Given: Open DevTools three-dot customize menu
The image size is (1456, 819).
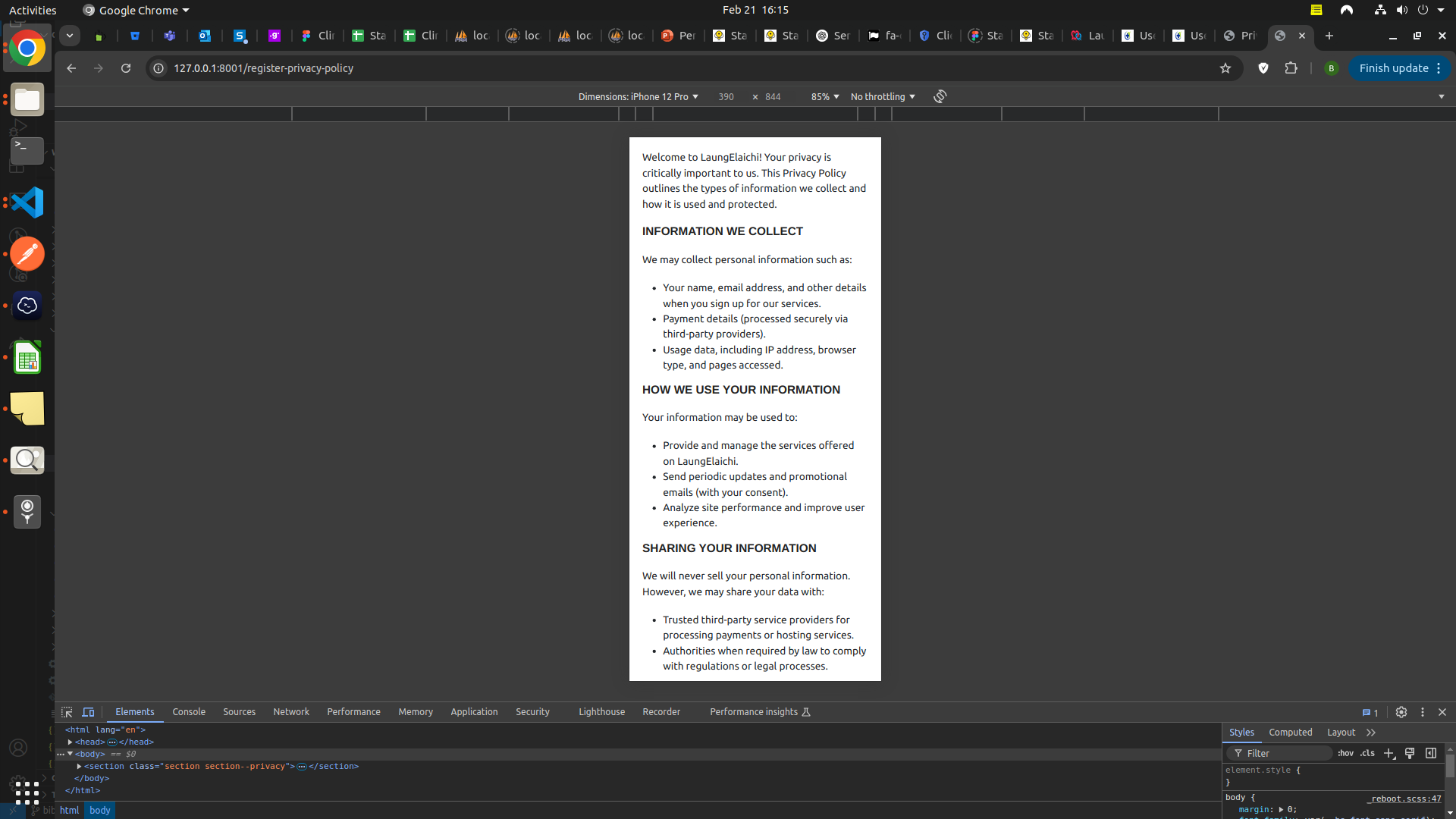Looking at the screenshot, I should click(1423, 712).
